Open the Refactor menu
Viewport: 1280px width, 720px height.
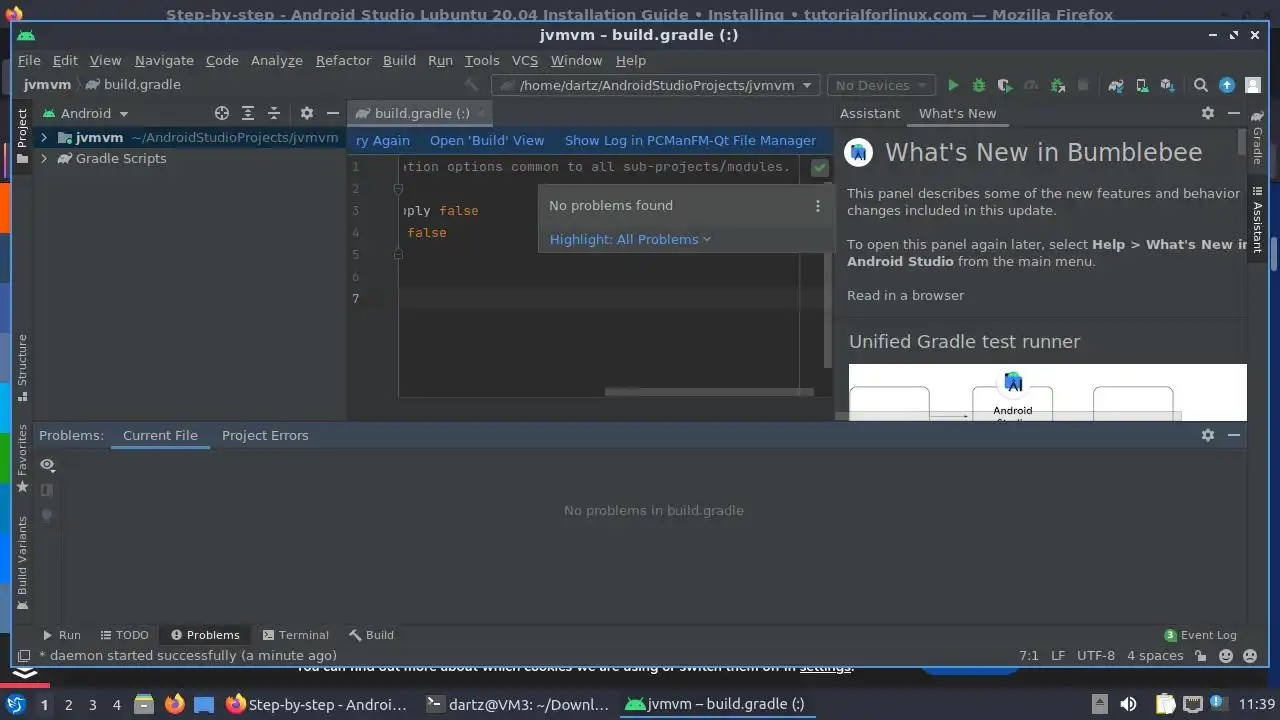343,60
